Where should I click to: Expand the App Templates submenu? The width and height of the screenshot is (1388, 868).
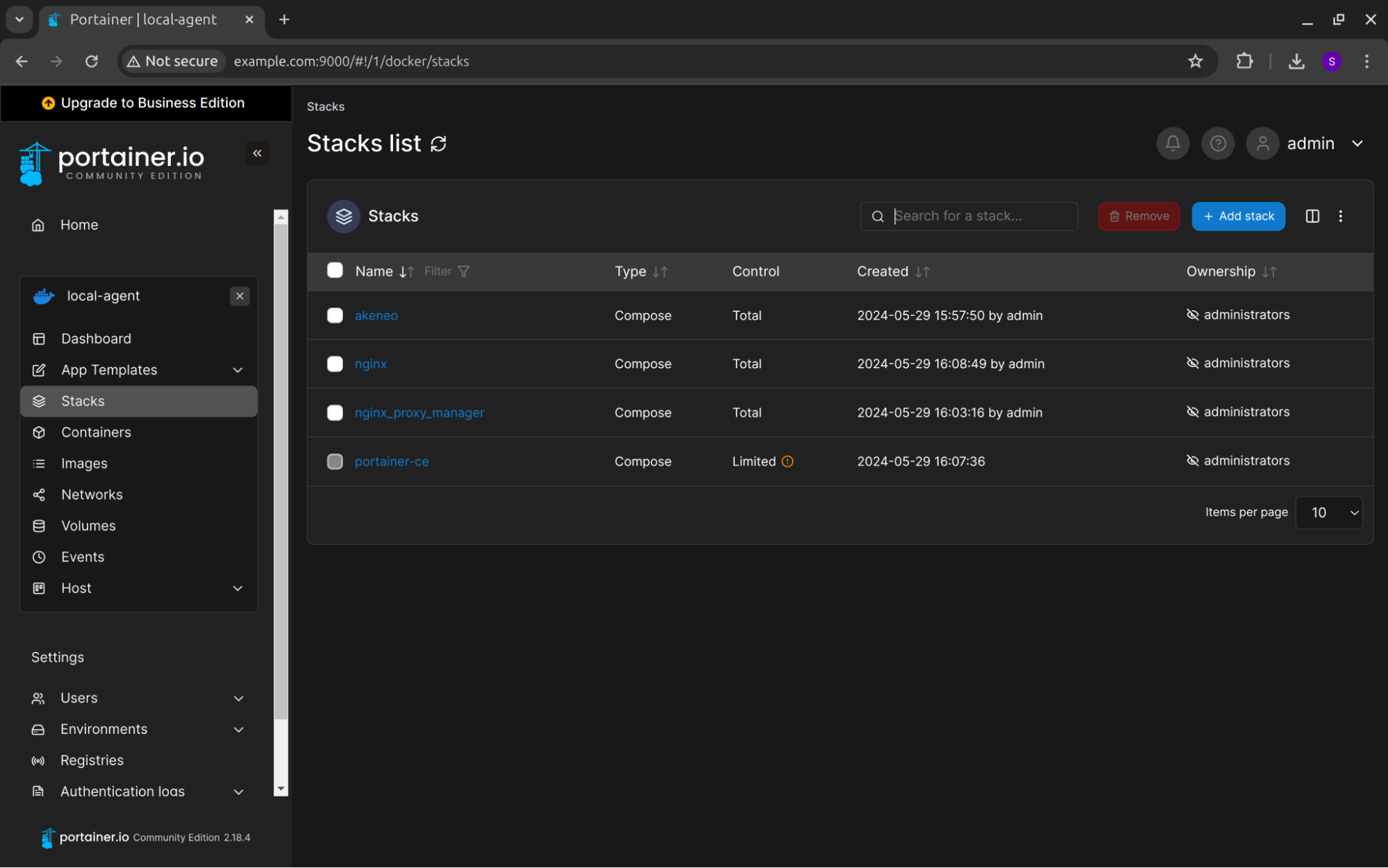click(237, 370)
